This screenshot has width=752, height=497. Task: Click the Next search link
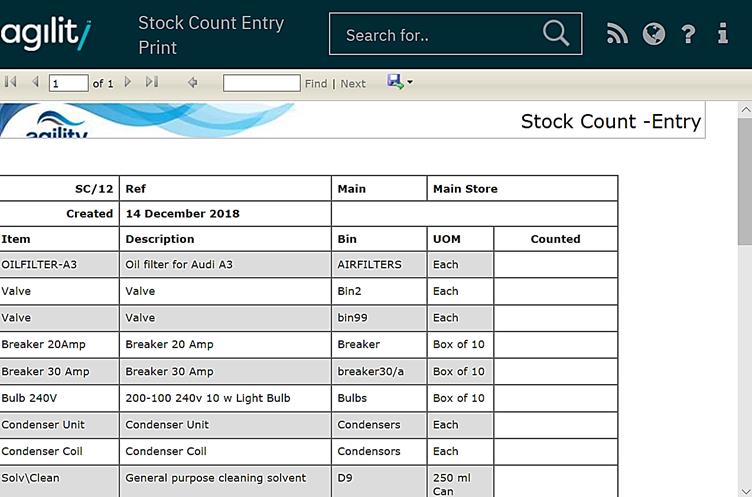[353, 84]
